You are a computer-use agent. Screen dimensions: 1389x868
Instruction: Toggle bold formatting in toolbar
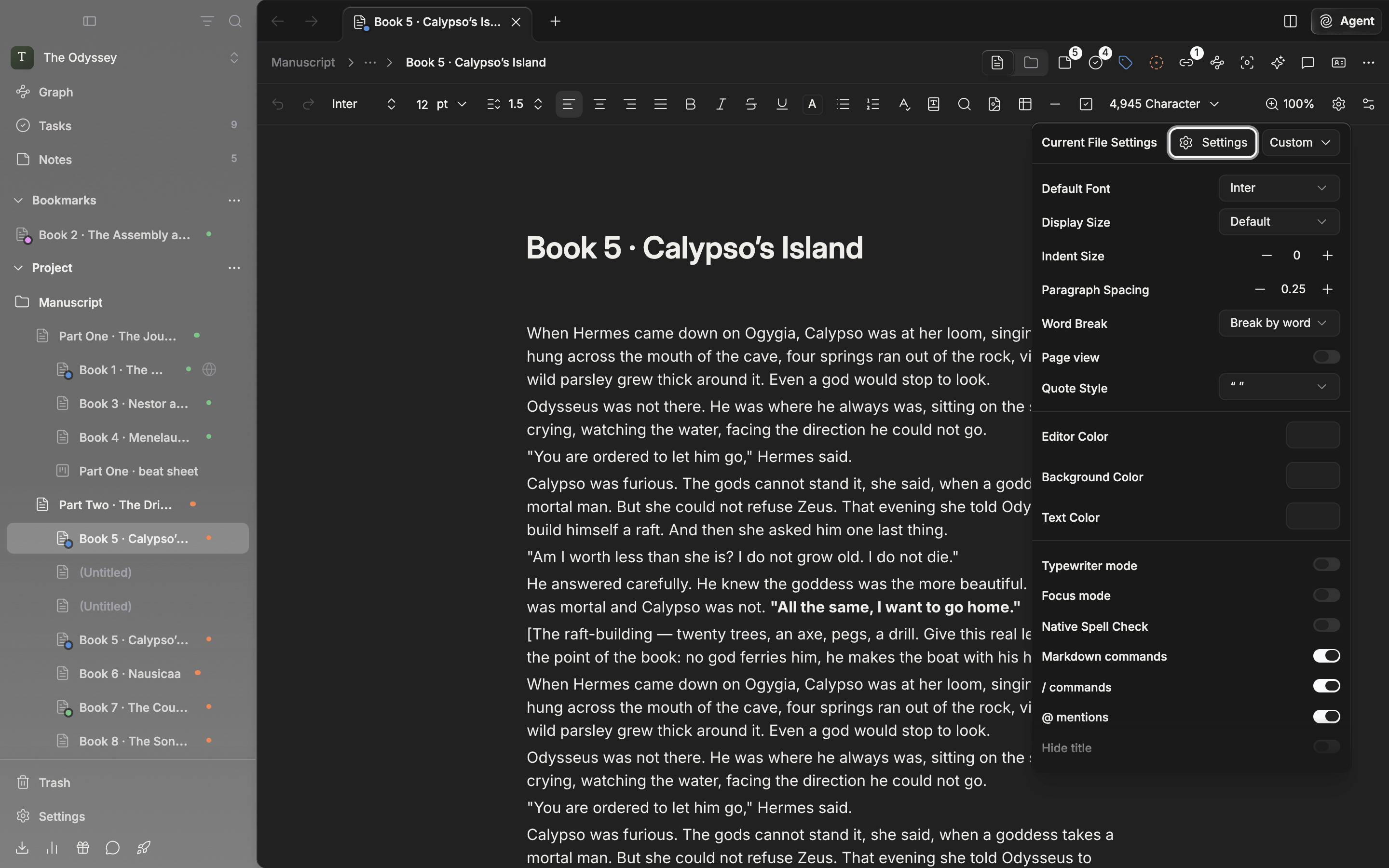(x=691, y=104)
